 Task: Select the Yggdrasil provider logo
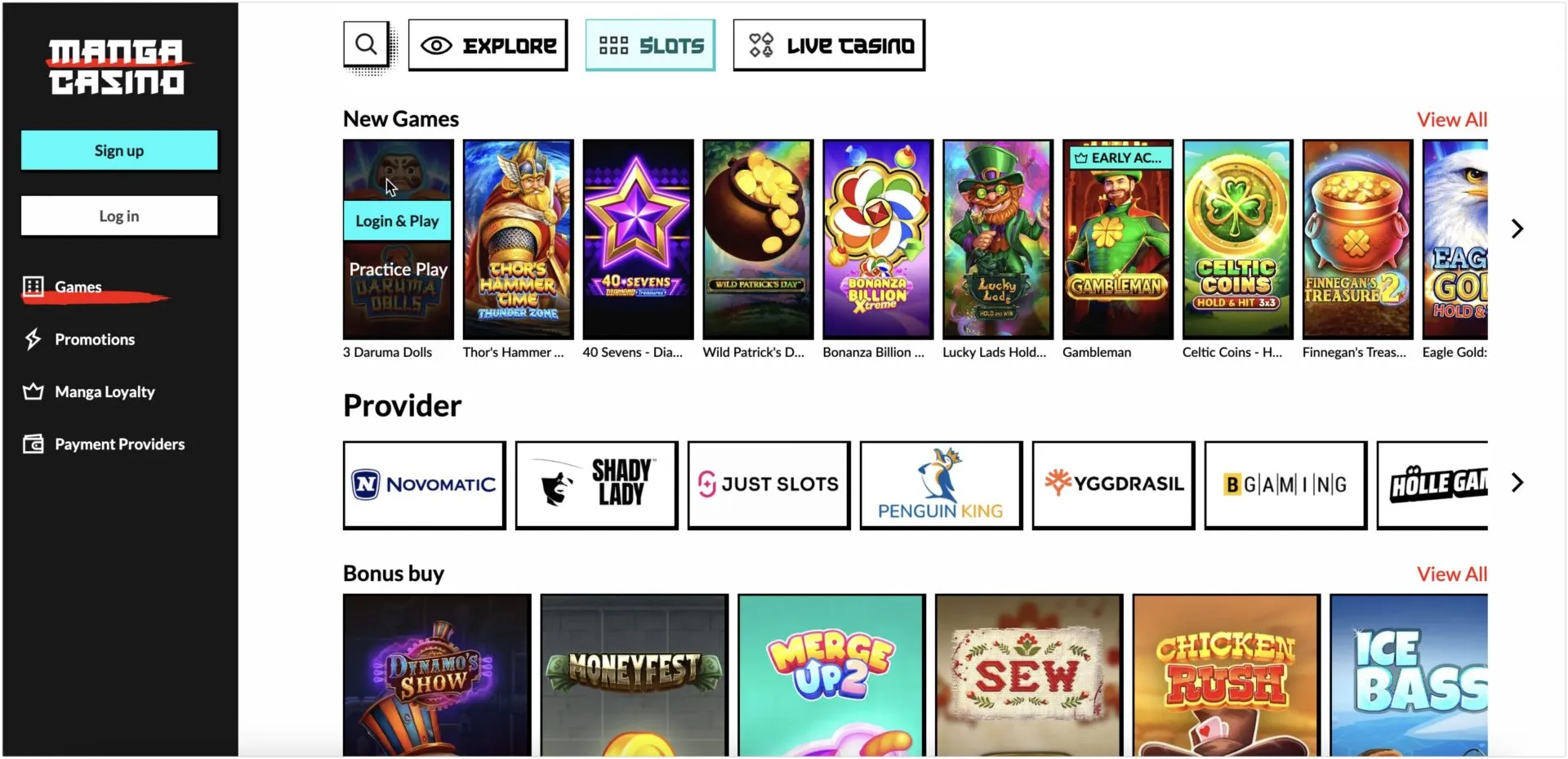point(1113,484)
